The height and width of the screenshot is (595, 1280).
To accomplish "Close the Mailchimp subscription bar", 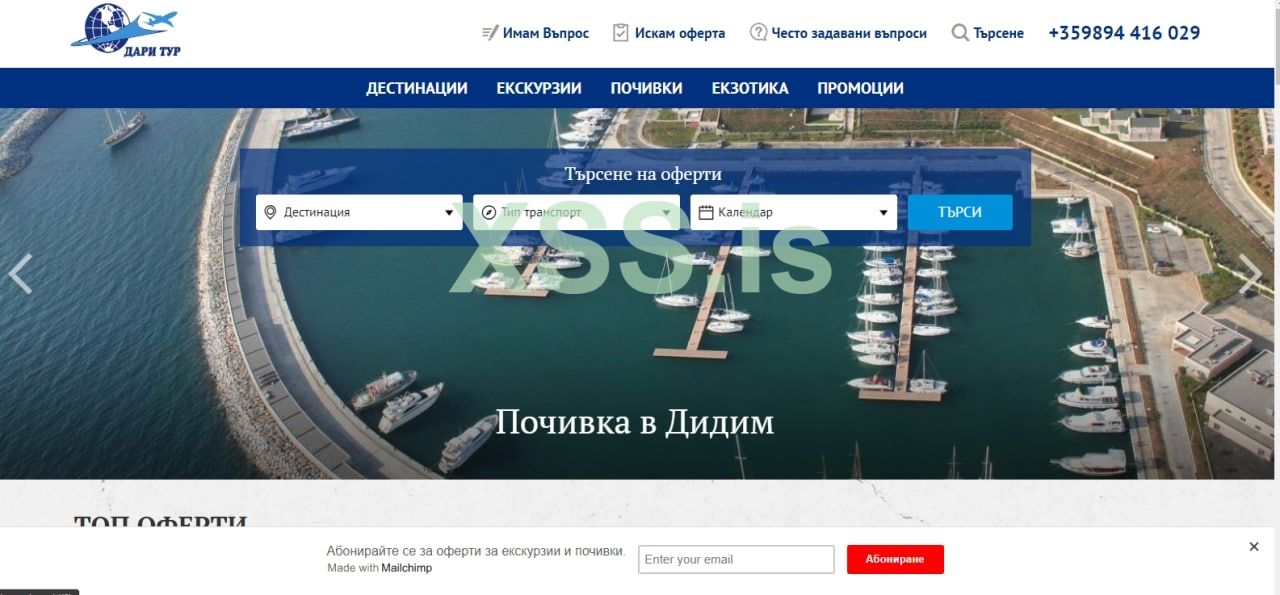I will tap(1254, 547).
